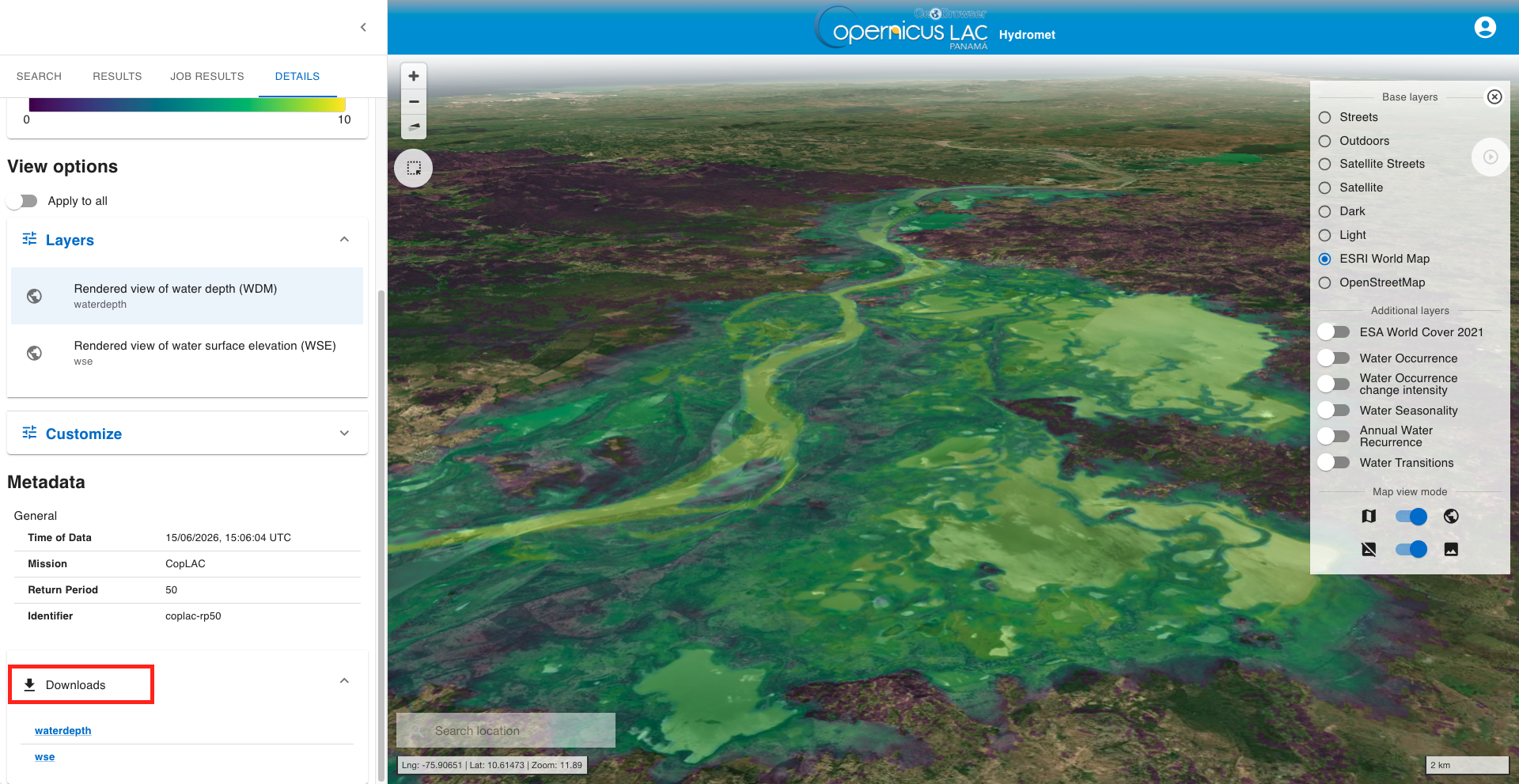This screenshot has height=784, width=1519.
Task: Download the waterdepth file link
Action: (x=63, y=731)
